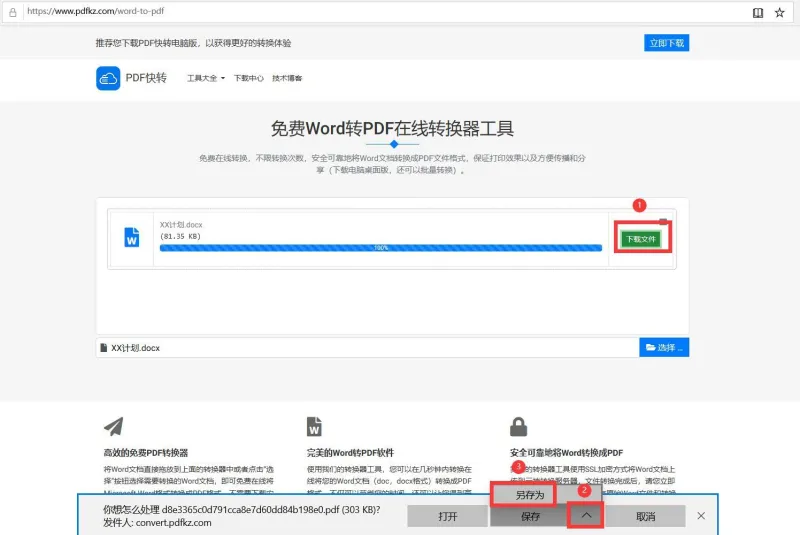Click the 发件人: convert.pdfkz.com text
Viewport: 800px width, 535px height.
(x=157, y=523)
